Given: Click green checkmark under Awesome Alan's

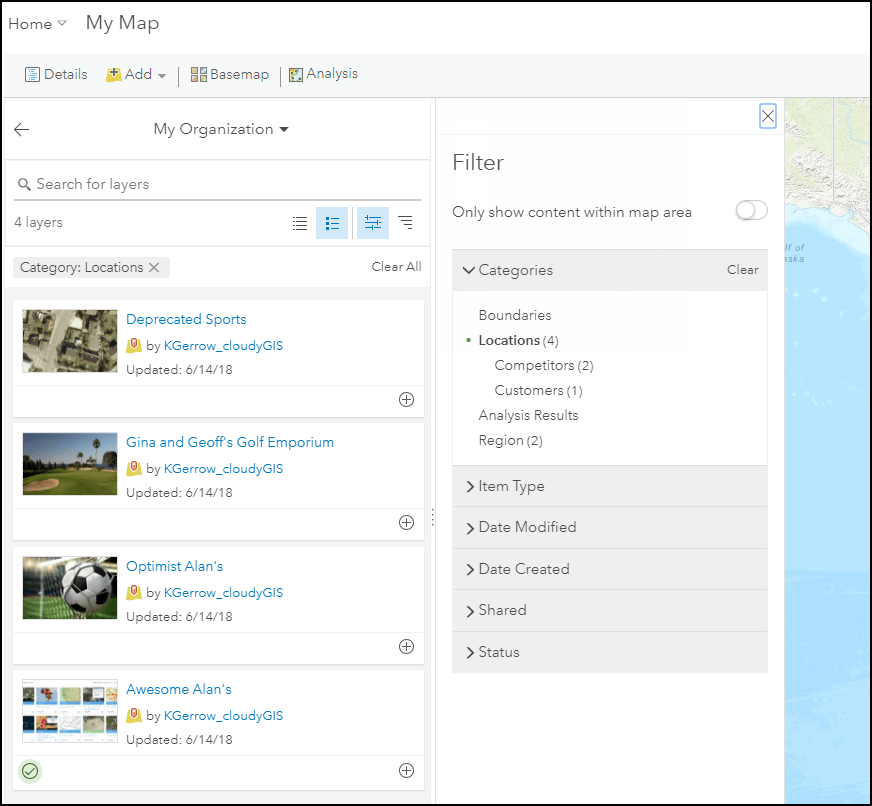Looking at the screenshot, I should click(x=30, y=770).
